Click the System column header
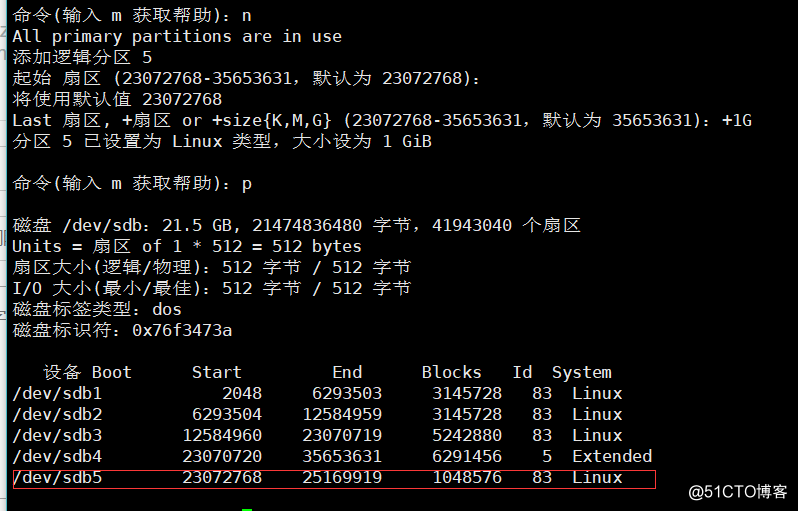The height and width of the screenshot is (511, 798). [x=582, y=373]
